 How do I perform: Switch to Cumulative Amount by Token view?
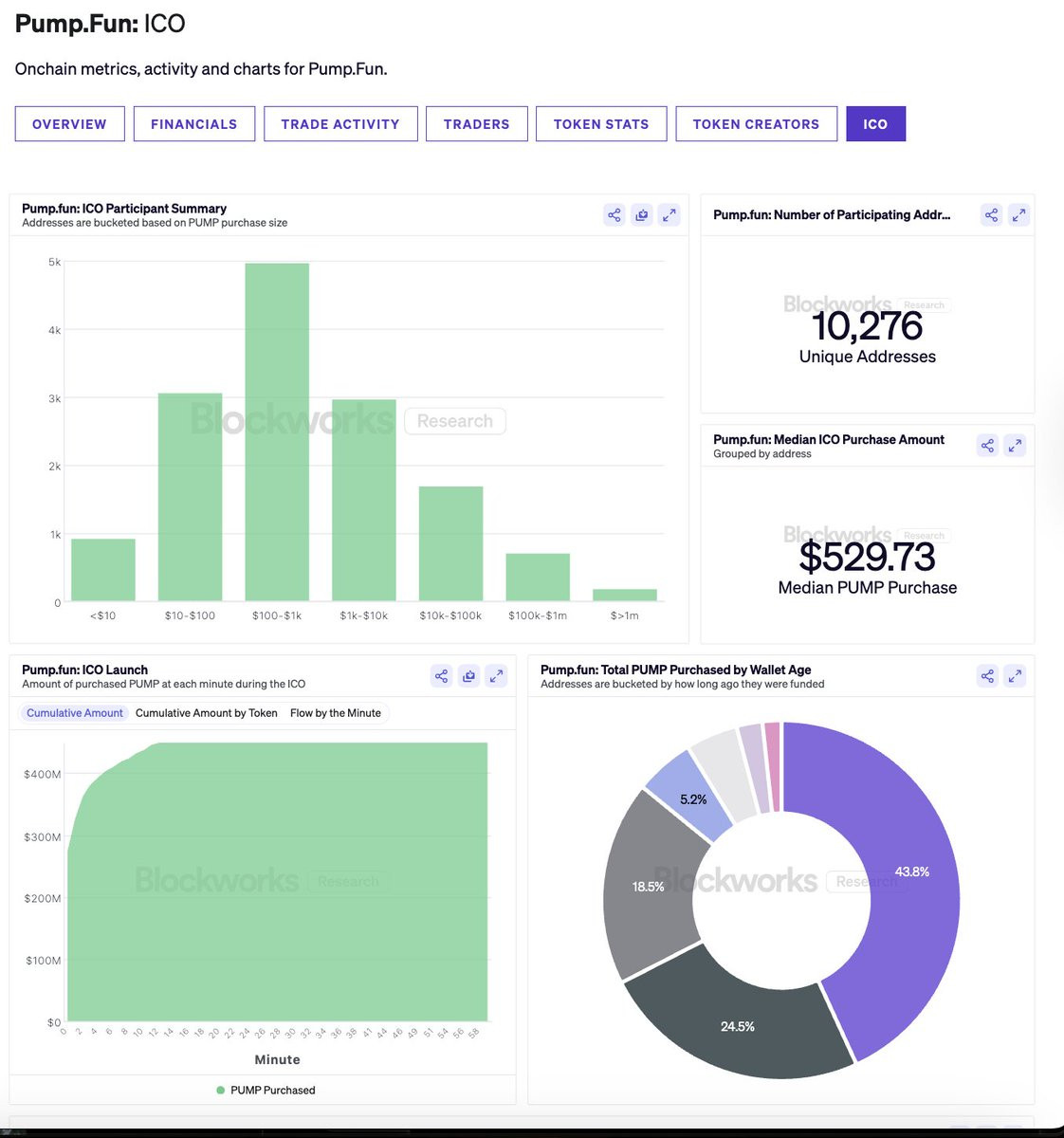click(x=207, y=713)
